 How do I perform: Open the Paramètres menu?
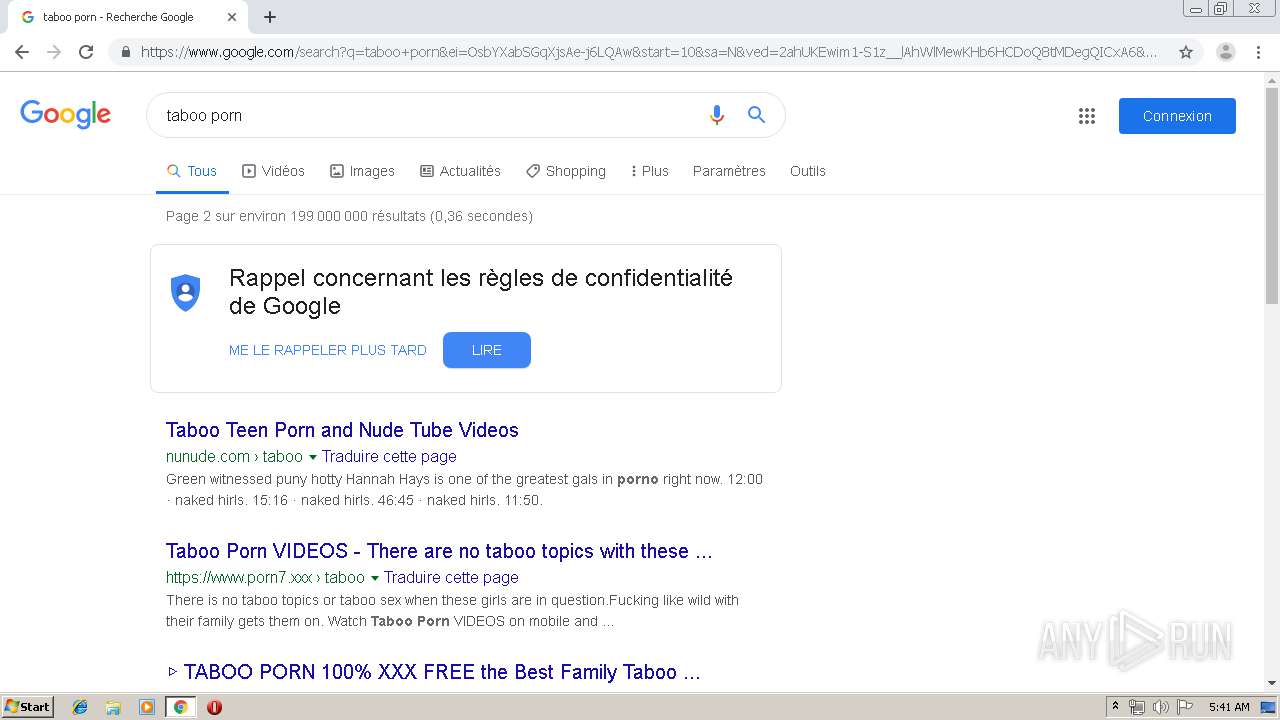pos(729,171)
